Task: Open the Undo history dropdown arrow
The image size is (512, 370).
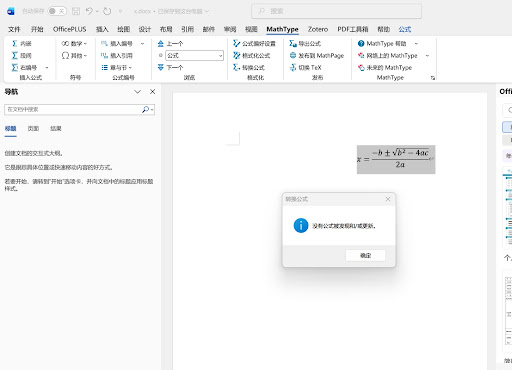Action: [97, 11]
